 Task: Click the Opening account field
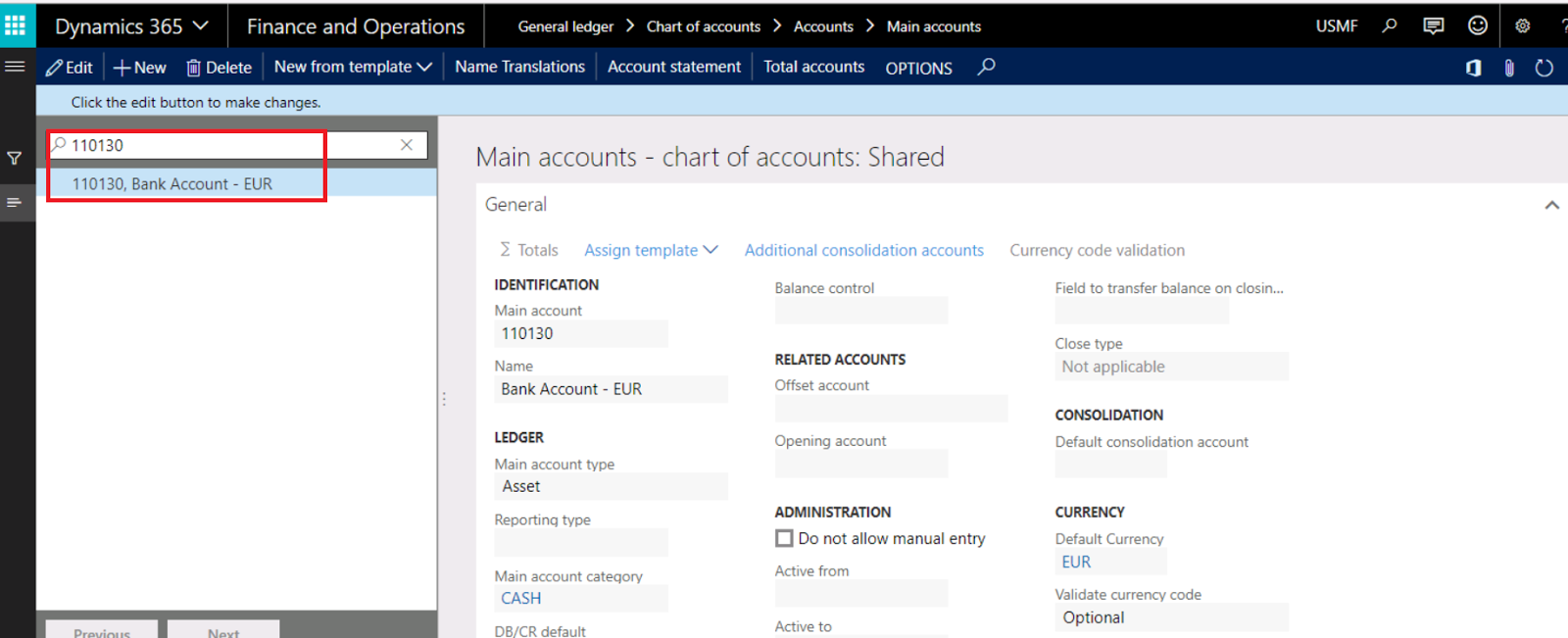coord(860,464)
